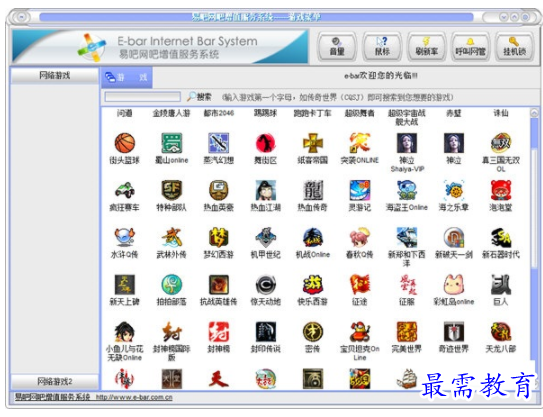The height and width of the screenshot is (417, 543).
Task: Launch the 彩虹岛online game icon
Action: pos(454,284)
